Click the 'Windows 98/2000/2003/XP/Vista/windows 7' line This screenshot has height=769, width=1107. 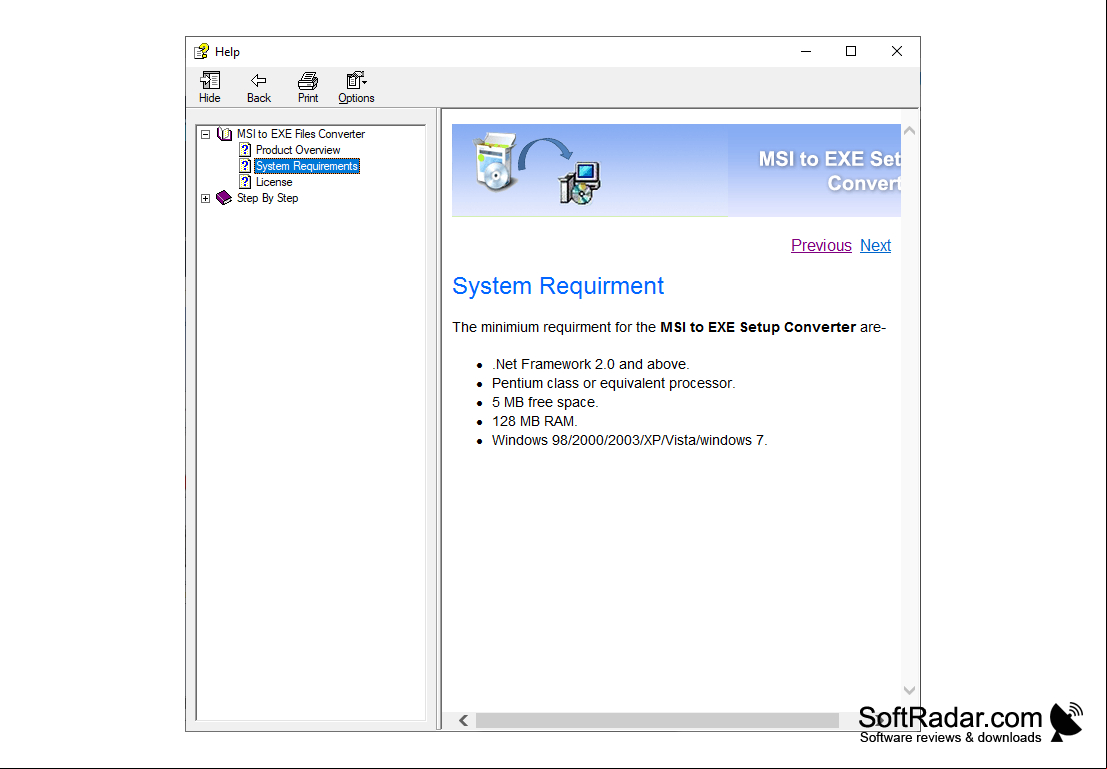pyautogui.click(x=630, y=441)
